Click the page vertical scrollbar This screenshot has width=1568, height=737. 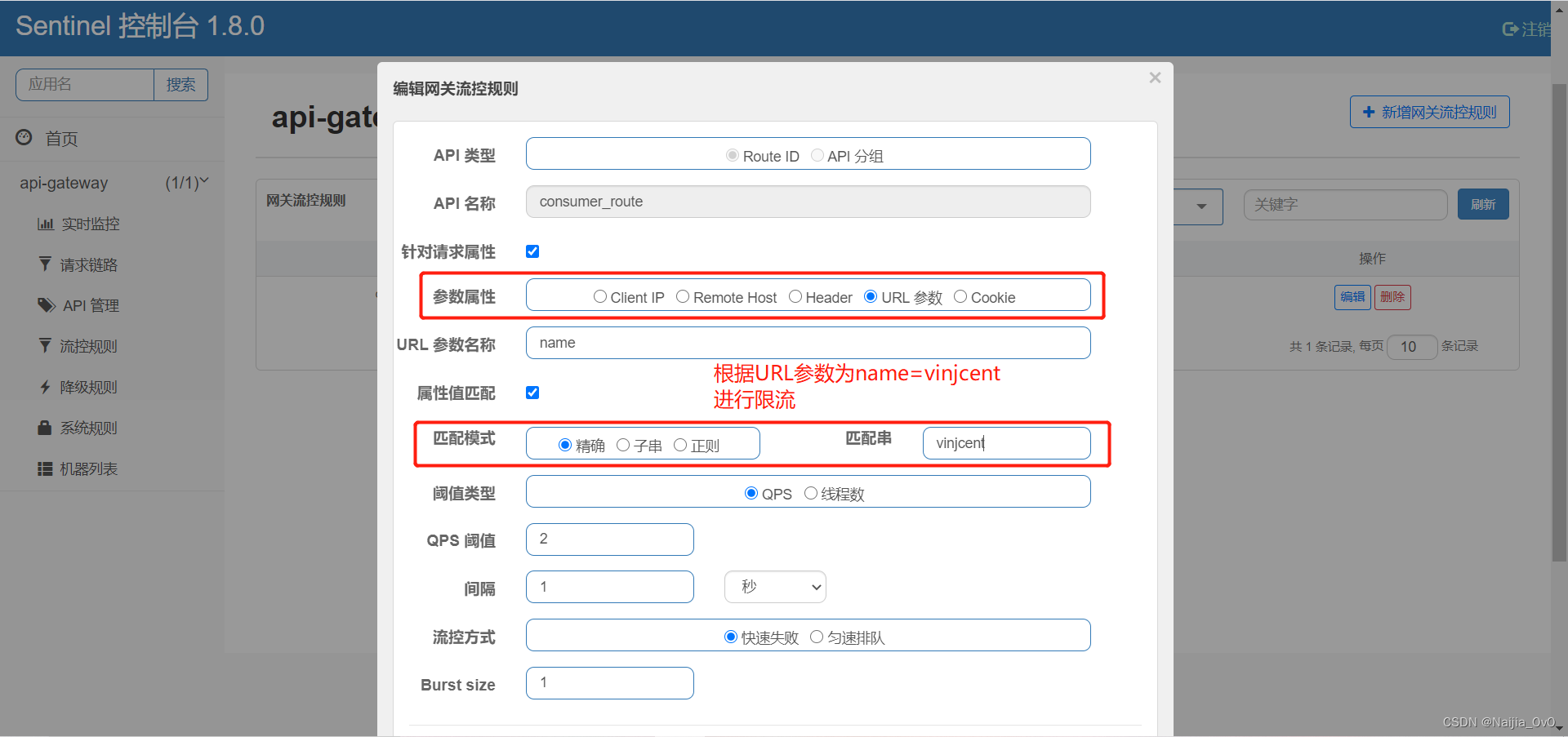[1559, 322]
